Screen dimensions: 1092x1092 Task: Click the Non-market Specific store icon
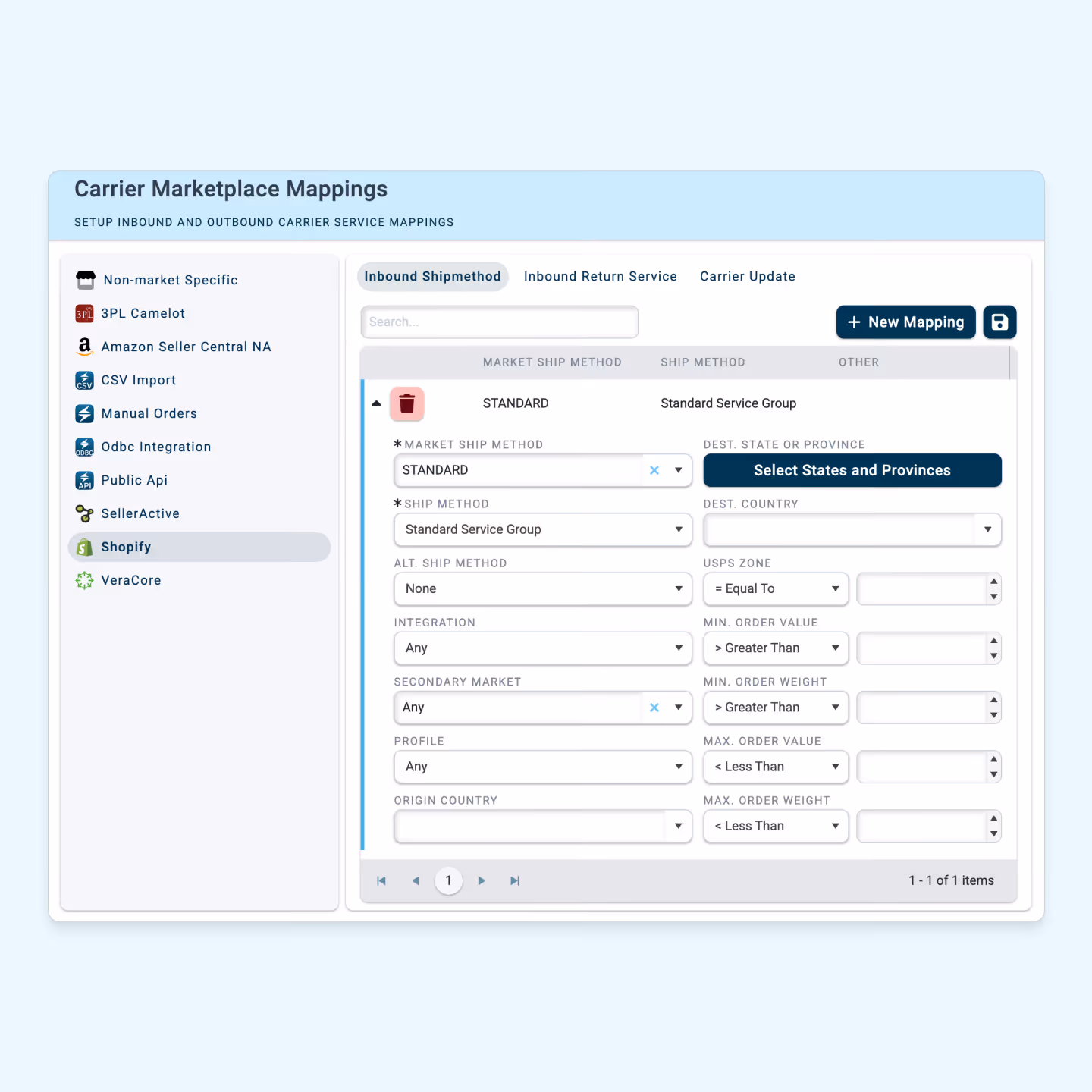click(86, 280)
